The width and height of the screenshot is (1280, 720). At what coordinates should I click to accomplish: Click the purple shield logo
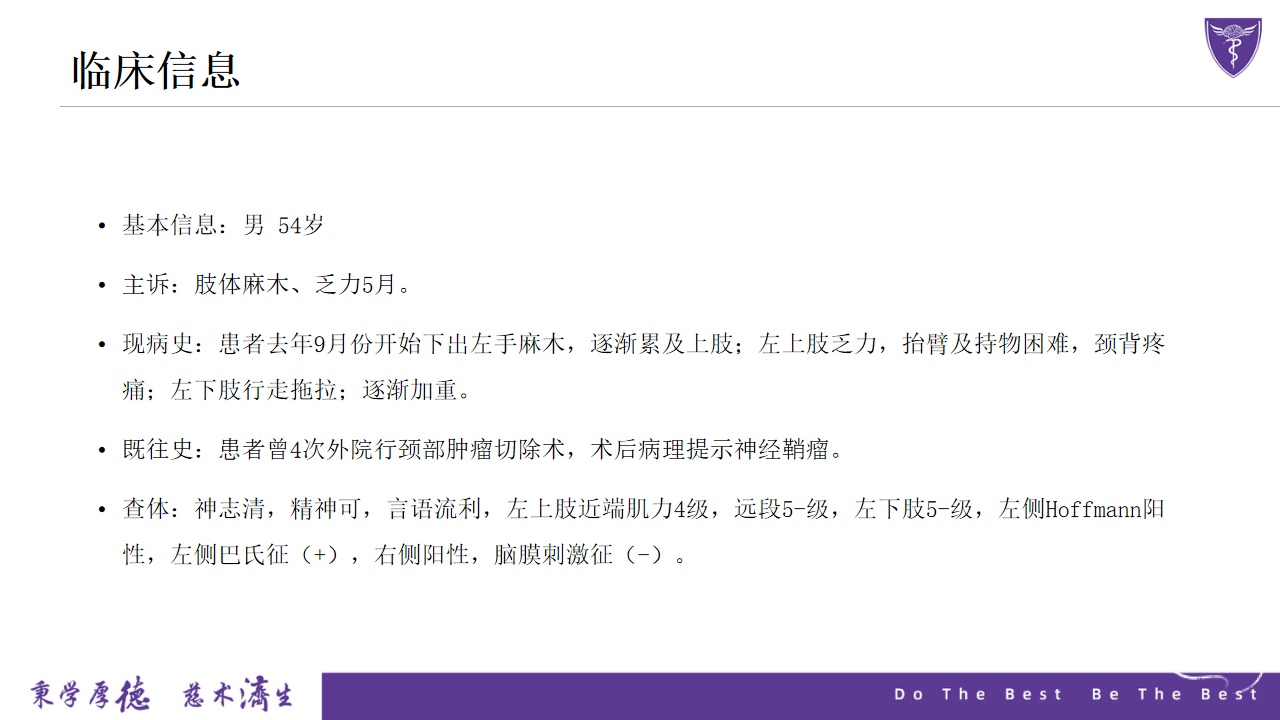1233,47
